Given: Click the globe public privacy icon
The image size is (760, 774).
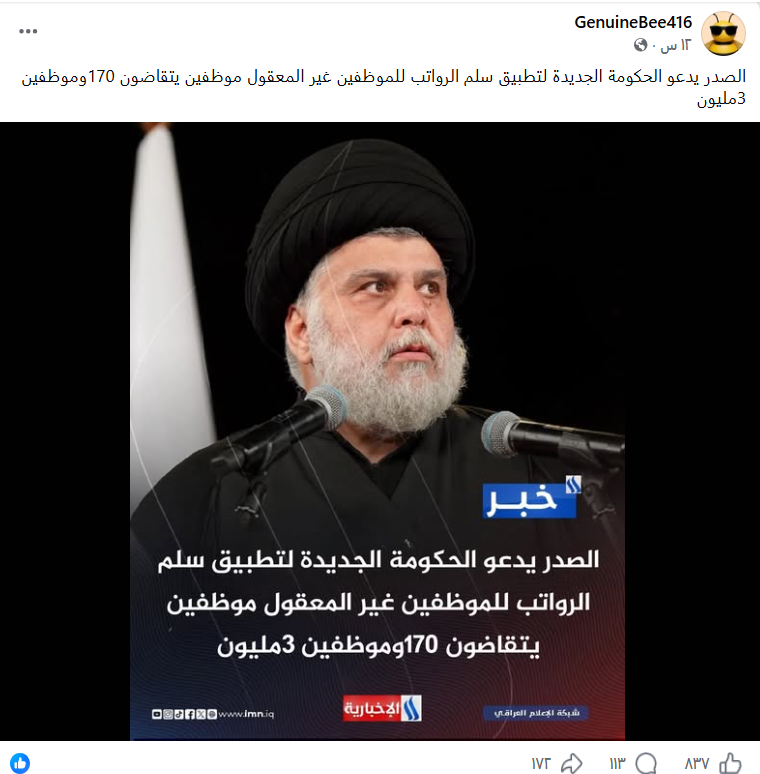Looking at the screenshot, I should tap(641, 45).
